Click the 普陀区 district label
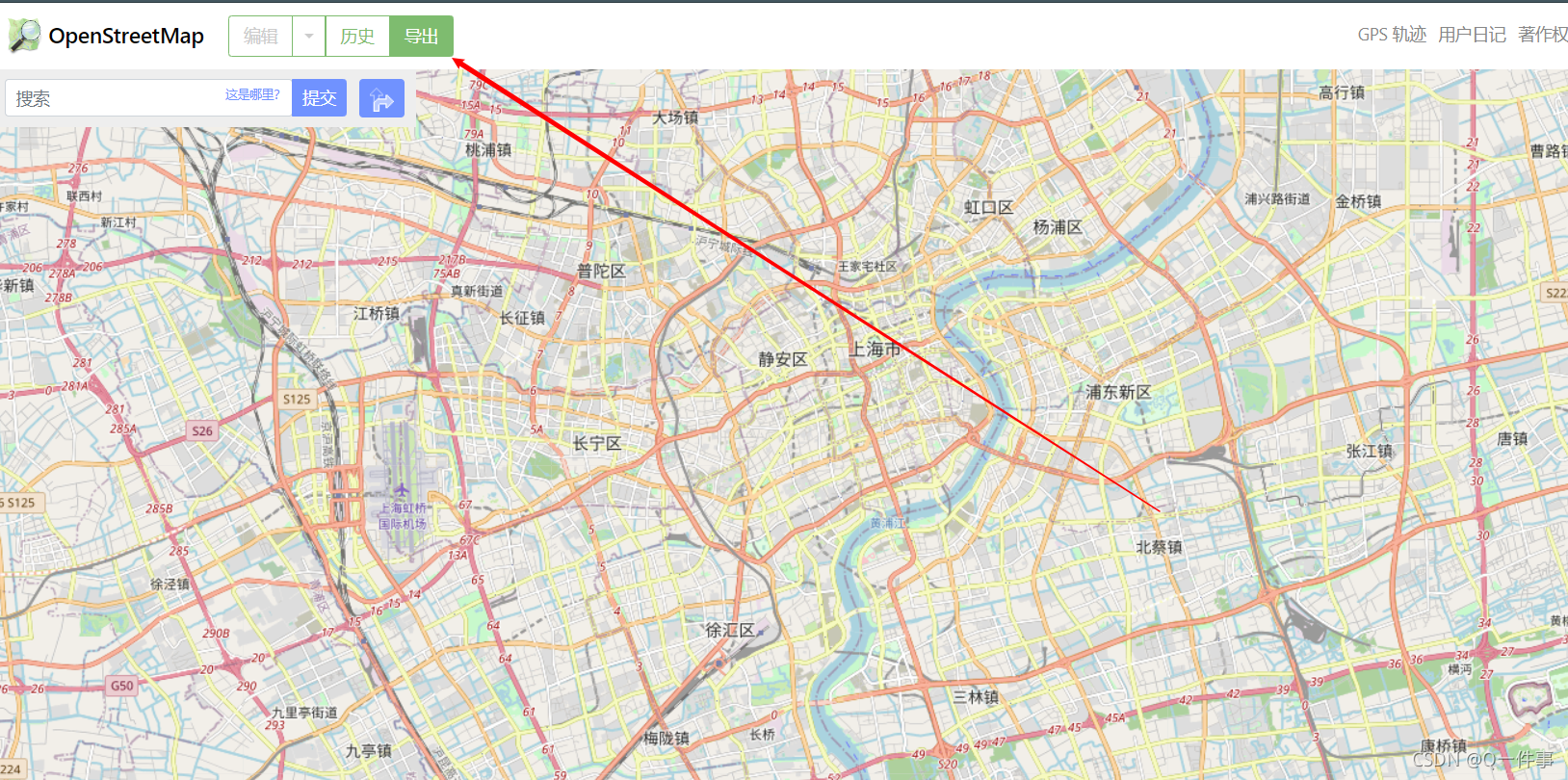 (601, 272)
